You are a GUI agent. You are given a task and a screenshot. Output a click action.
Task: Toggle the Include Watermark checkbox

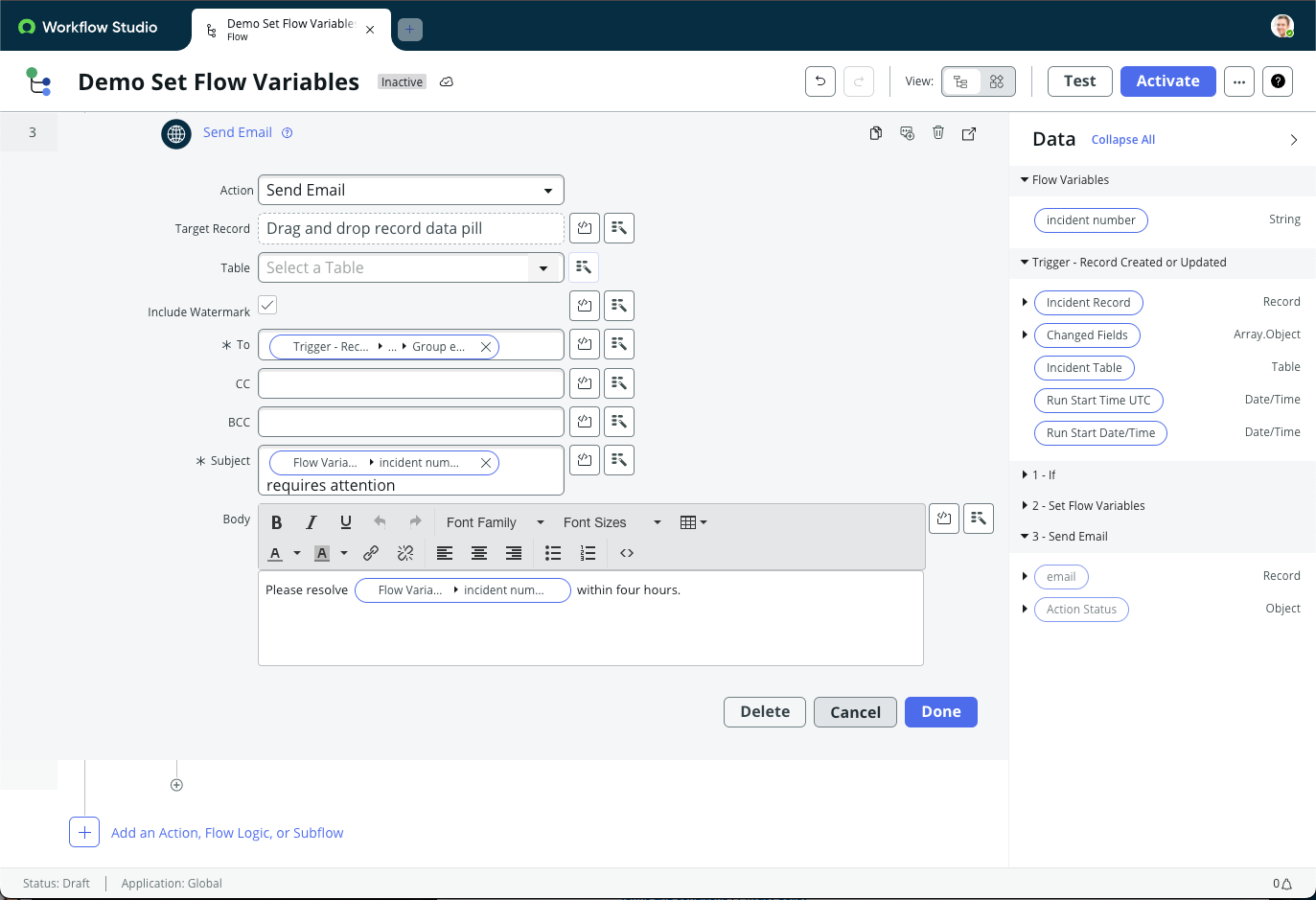click(x=267, y=305)
